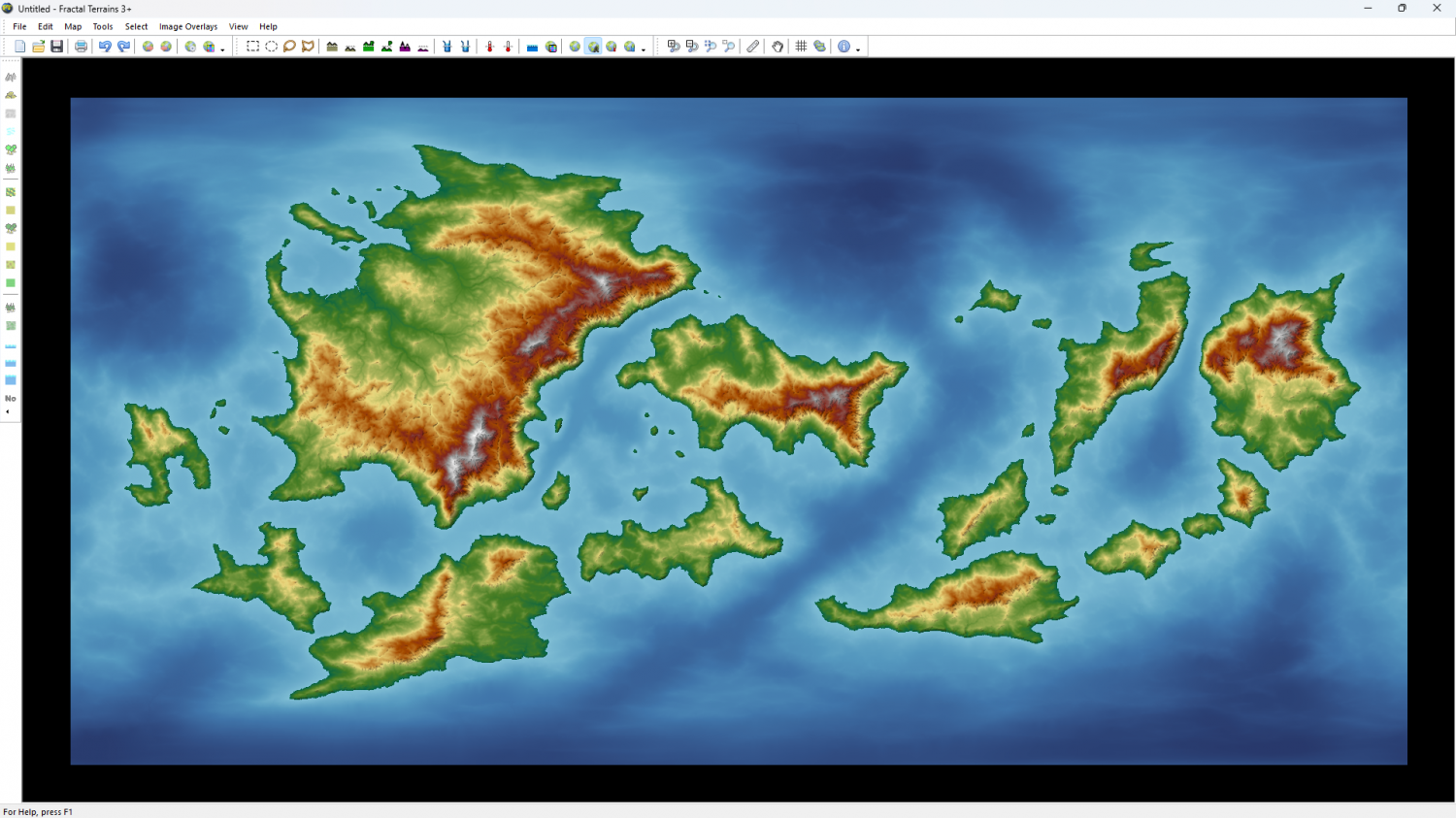Select the rectangular selection tool

tap(252, 47)
